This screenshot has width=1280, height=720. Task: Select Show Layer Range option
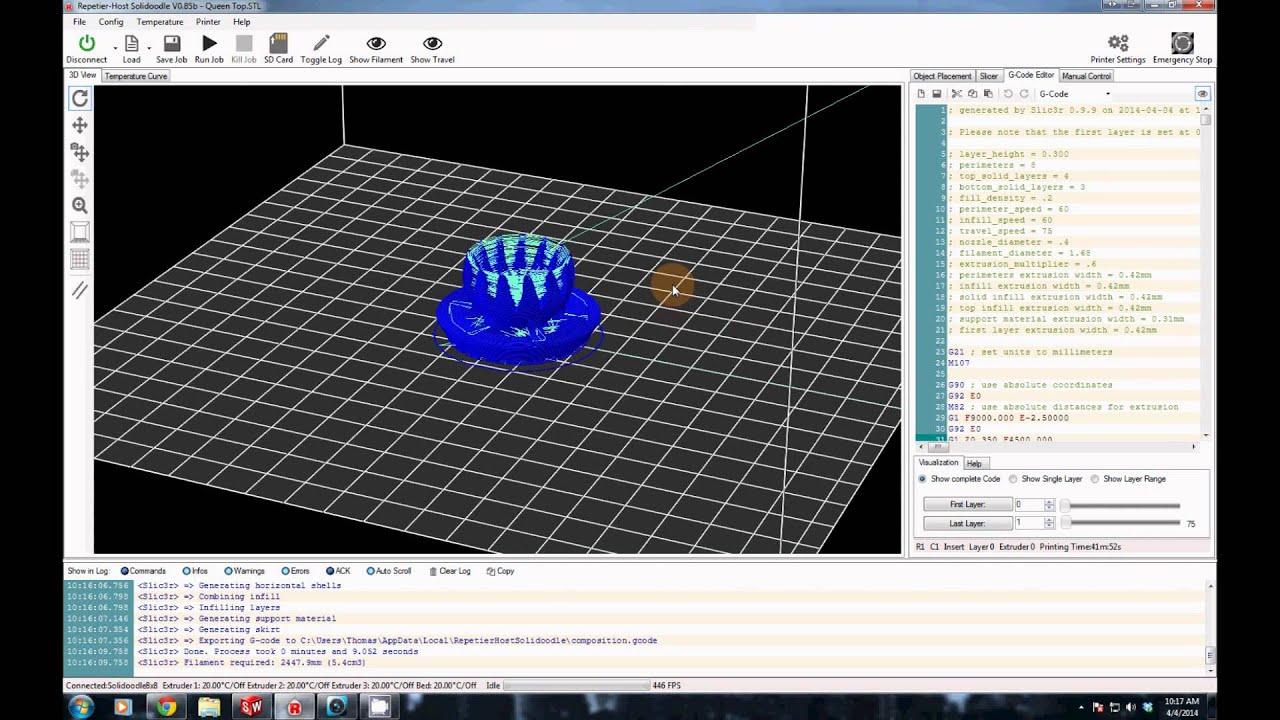pos(1130,479)
